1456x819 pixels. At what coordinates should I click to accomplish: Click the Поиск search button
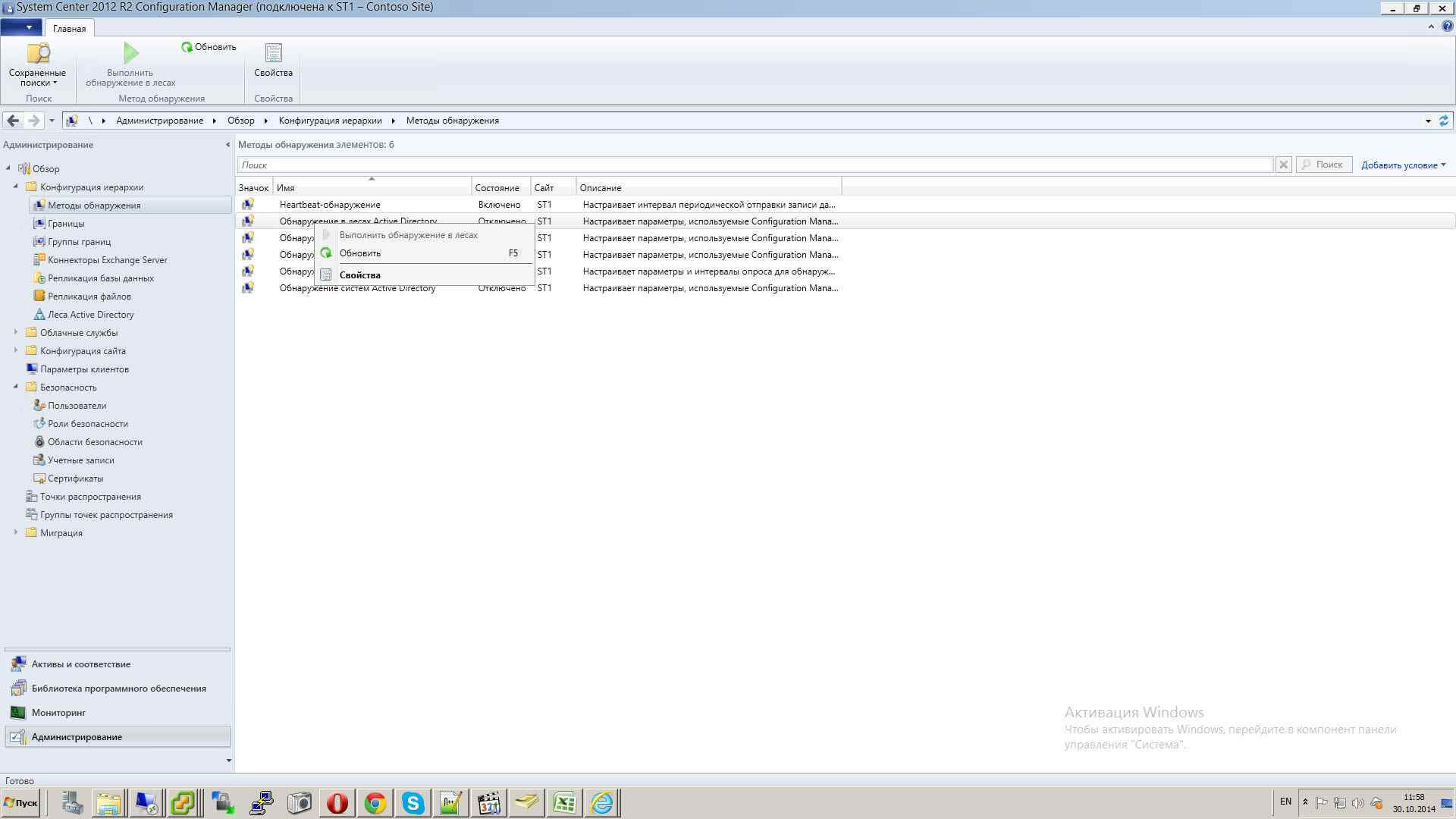coord(1324,165)
